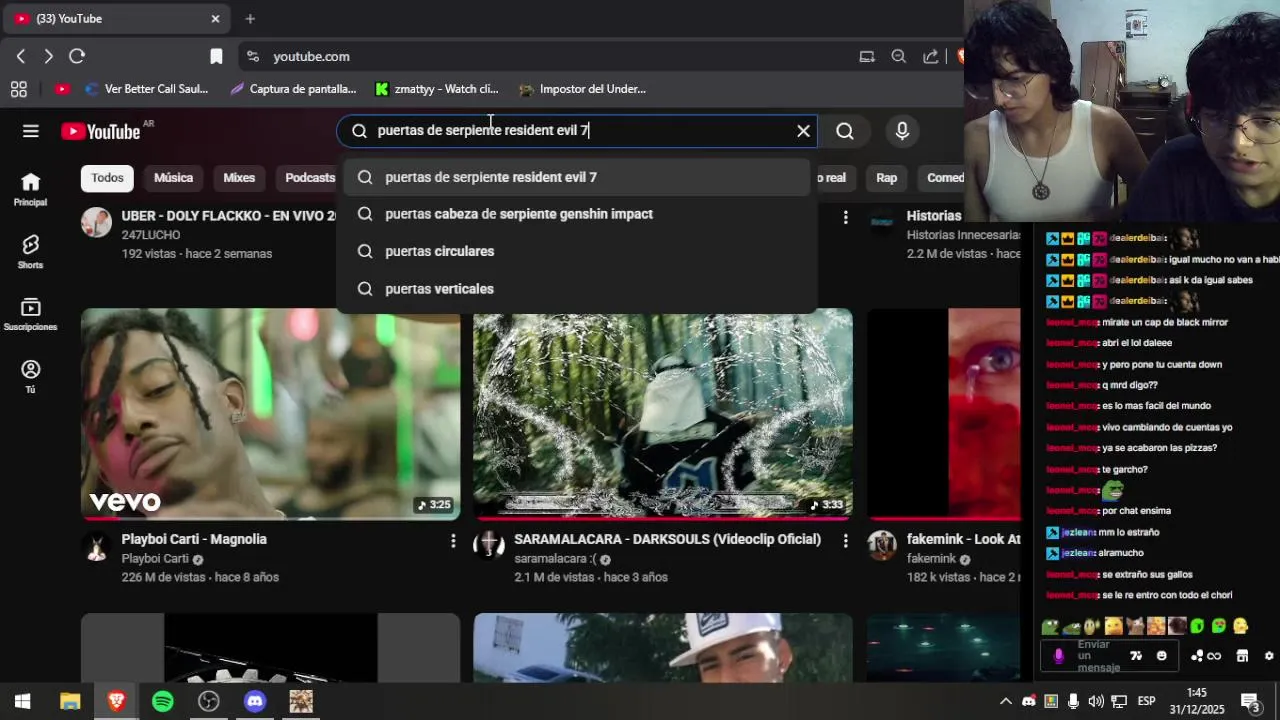
Task: Click the purple microphone icon in chat box
Action: point(1059,656)
